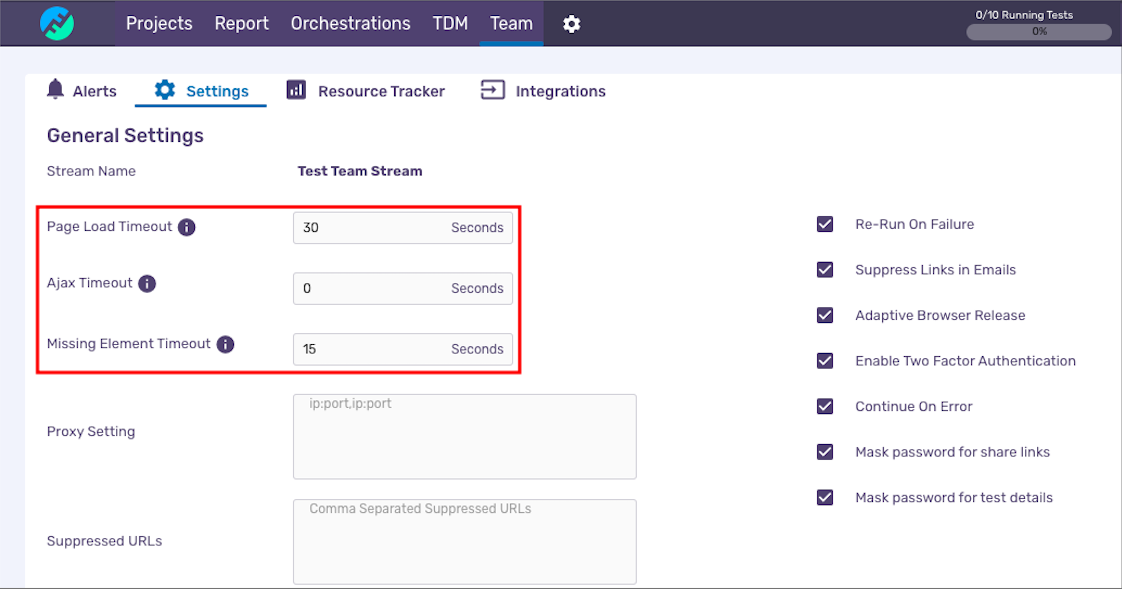Show info for Page Load Timeout

pos(187,228)
